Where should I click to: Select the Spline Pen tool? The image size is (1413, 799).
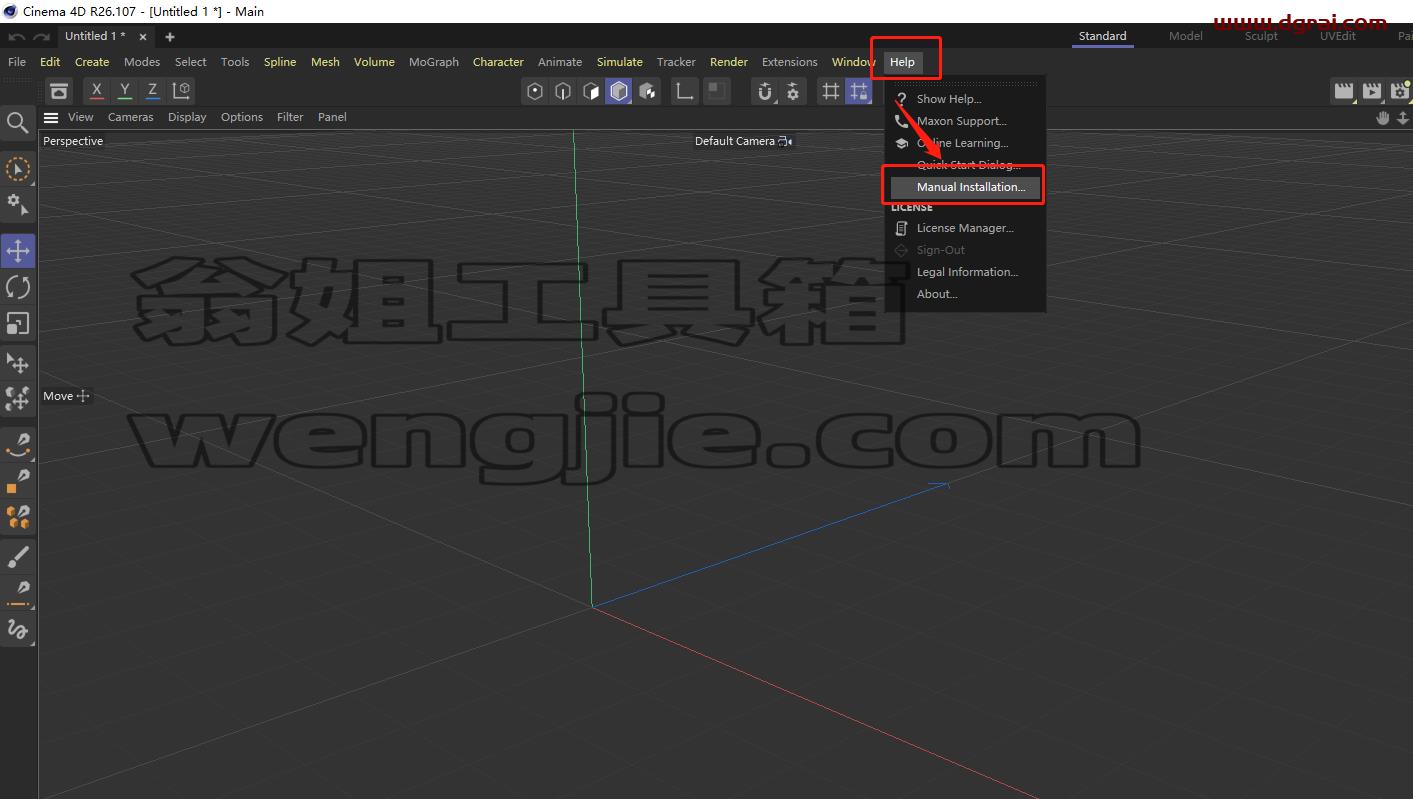18,443
